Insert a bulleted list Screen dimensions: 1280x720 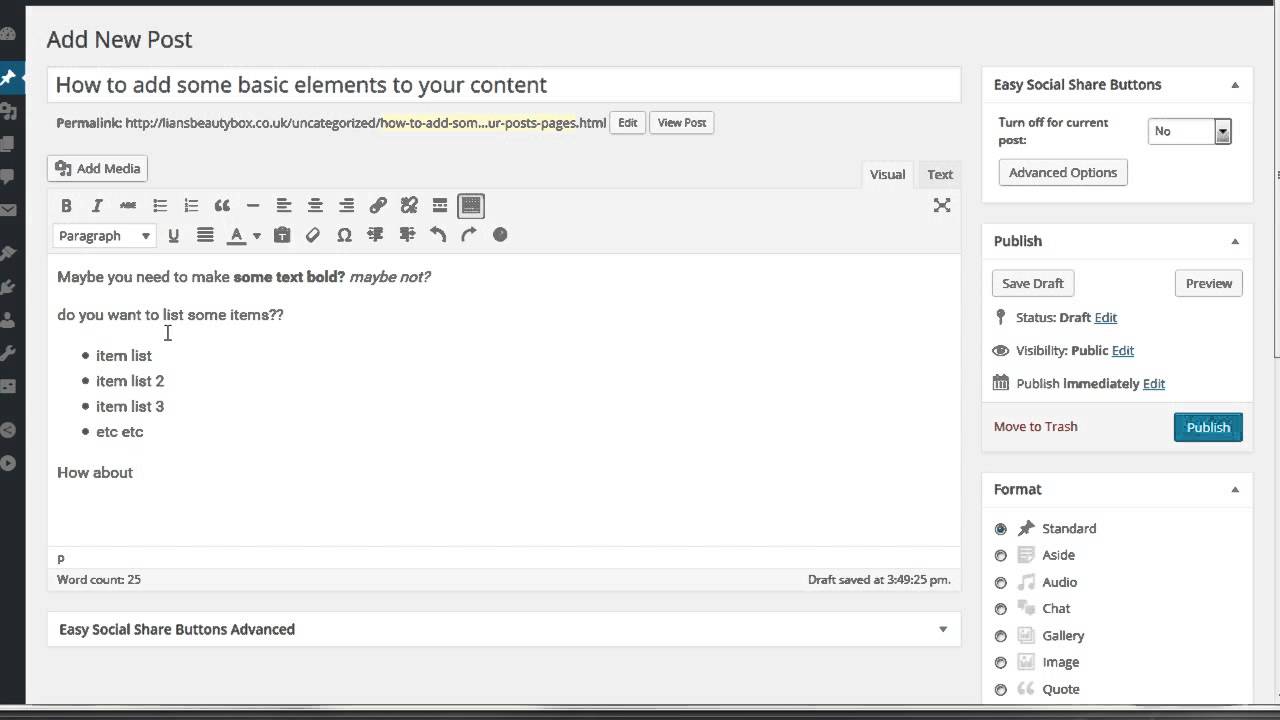(x=160, y=206)
